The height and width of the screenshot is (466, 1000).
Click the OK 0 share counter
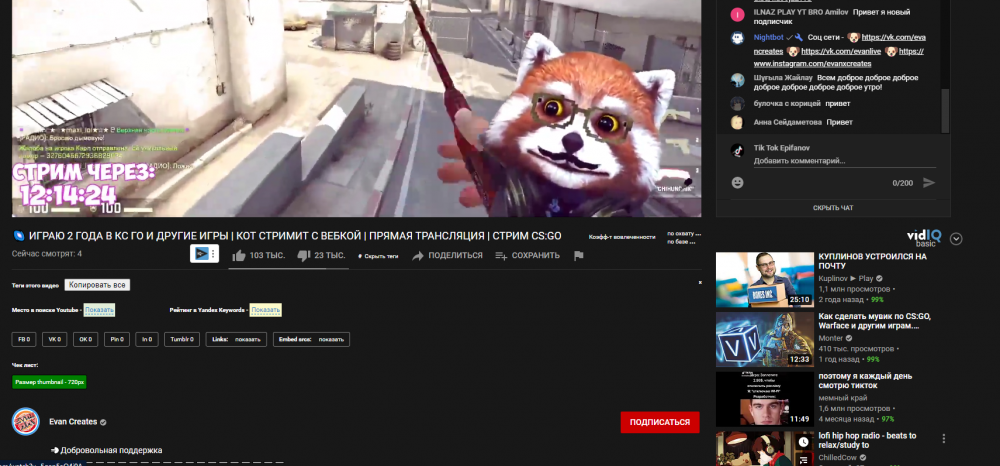(x=85, y=339)
